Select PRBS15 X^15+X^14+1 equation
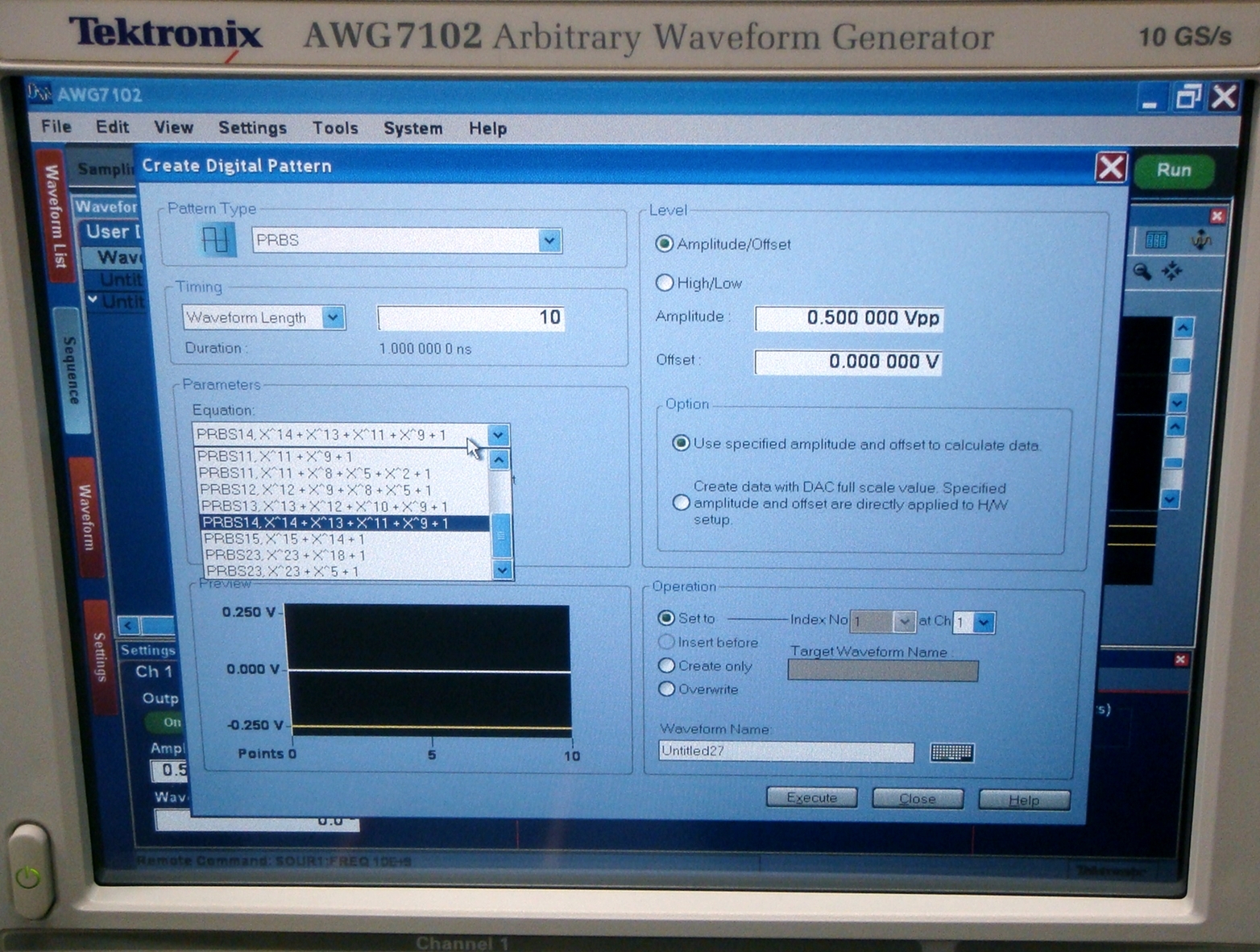Viewport: 1260px width, 952px height. 346,540
